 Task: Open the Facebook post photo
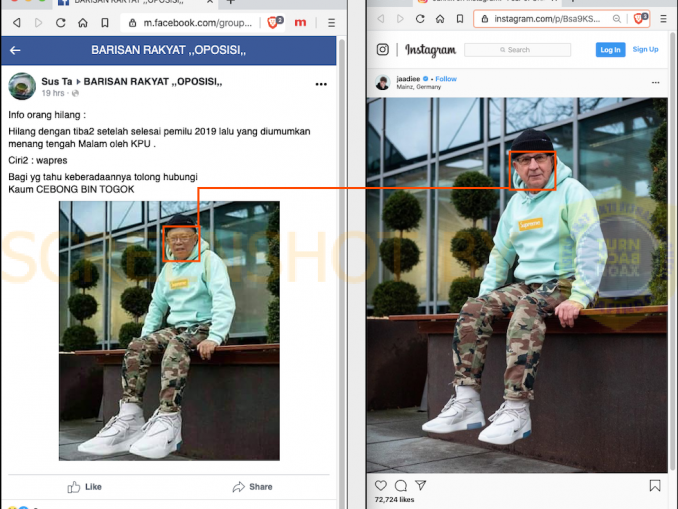click(169, 330)
